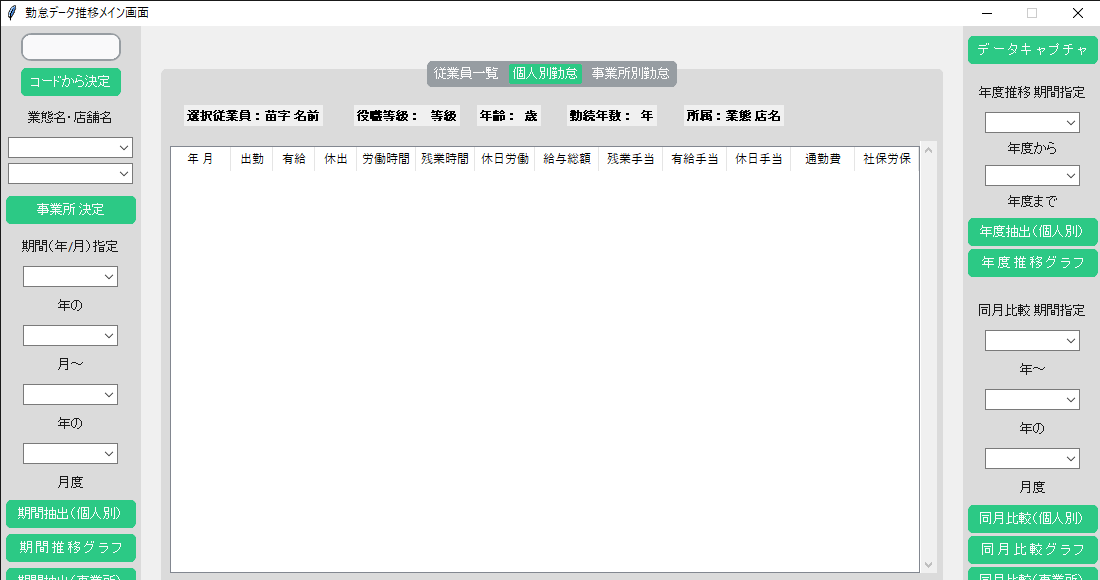Open the 店舗名 dropdown below 業態名
Image resolution: width=1100 pixels, height=580 pixels.
[70, 174]
